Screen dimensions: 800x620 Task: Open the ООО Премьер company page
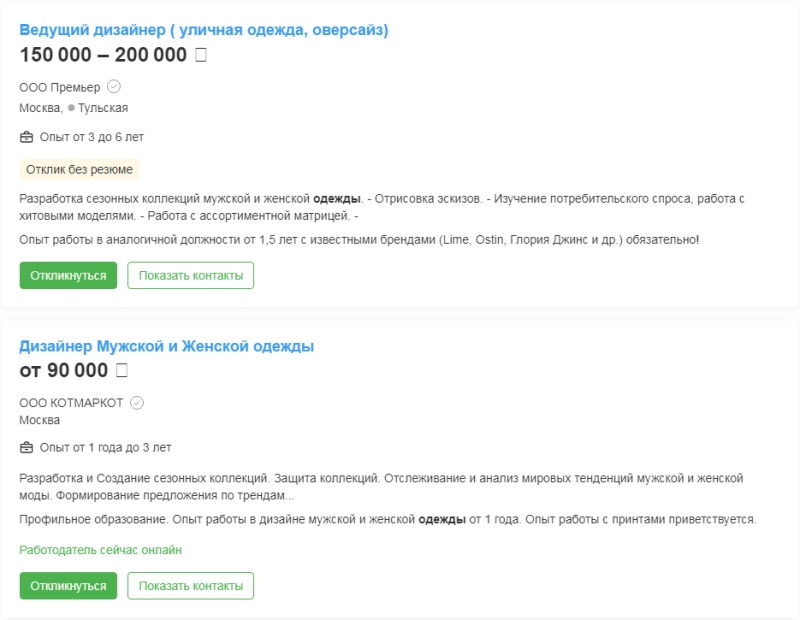point(60,87)
